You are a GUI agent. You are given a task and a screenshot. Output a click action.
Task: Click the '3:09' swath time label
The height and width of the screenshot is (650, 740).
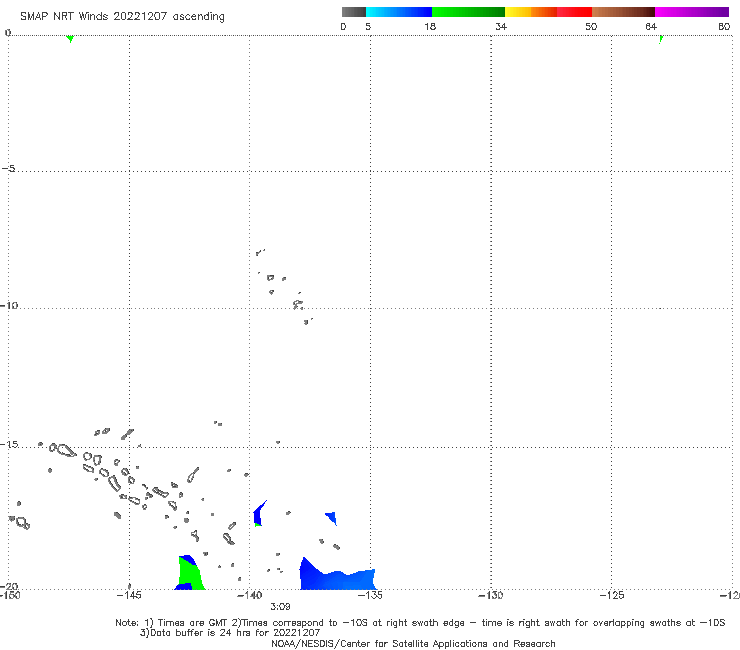[x=280, y=607]
